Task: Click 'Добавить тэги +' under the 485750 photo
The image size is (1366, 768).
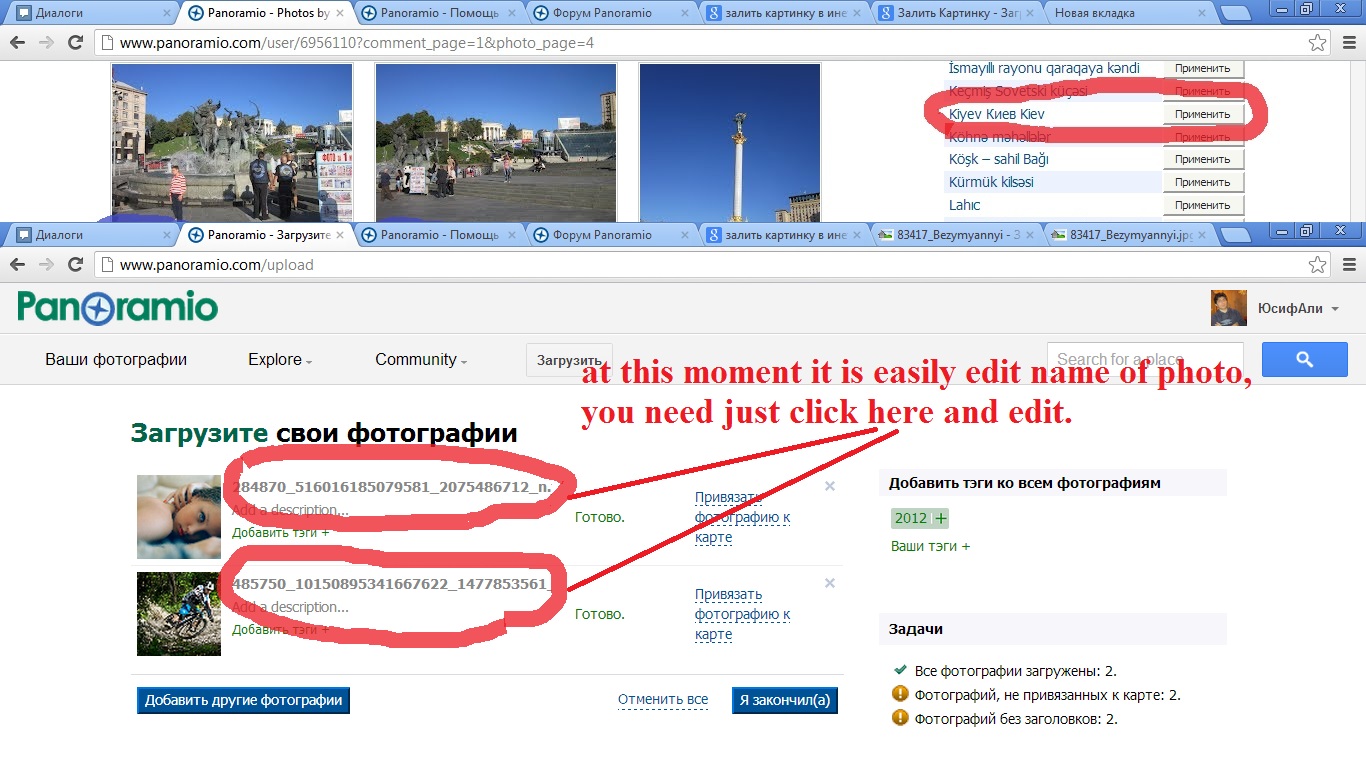Action: tap(281, 630)
